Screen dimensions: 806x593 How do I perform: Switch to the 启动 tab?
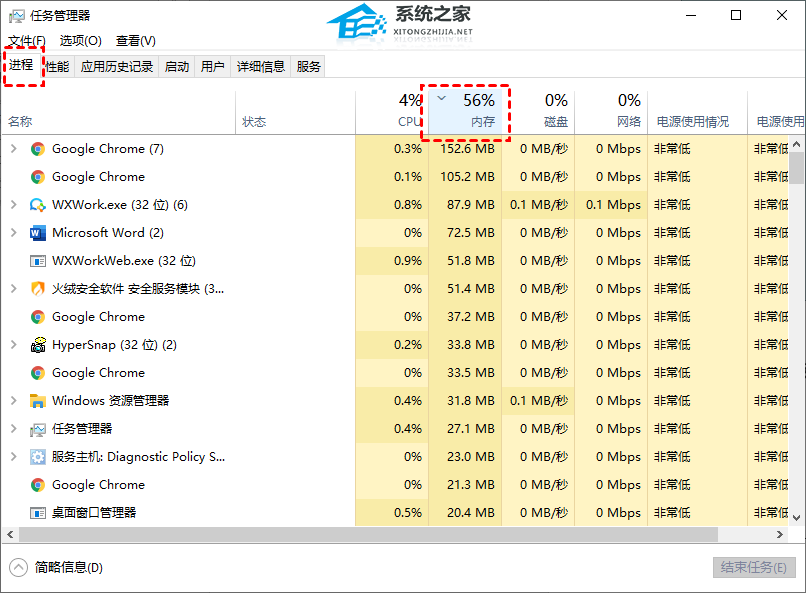tap(177, 67)
